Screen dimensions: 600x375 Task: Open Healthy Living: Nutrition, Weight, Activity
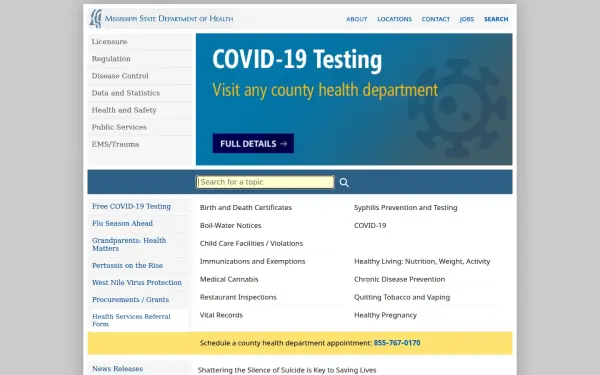point(422,261)
